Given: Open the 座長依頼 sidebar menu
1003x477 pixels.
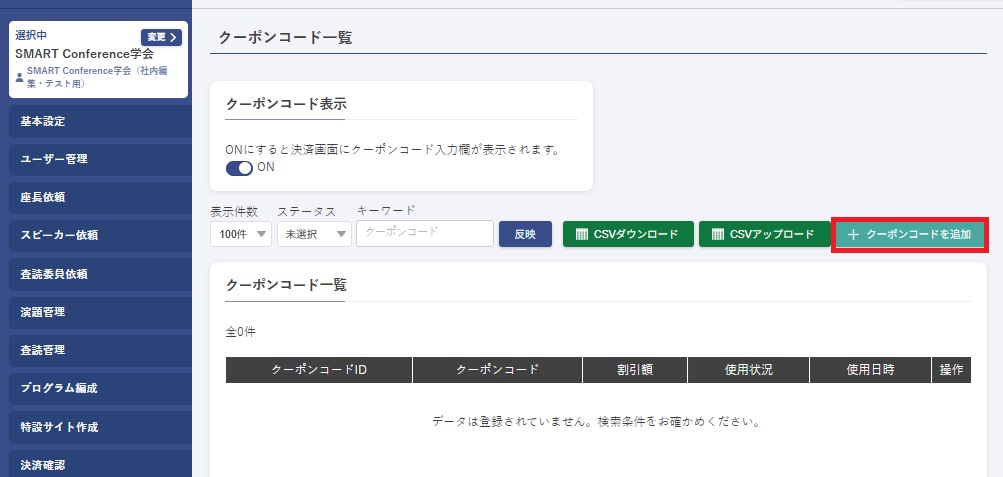Looking at the screenshot, I should point(98,197).
